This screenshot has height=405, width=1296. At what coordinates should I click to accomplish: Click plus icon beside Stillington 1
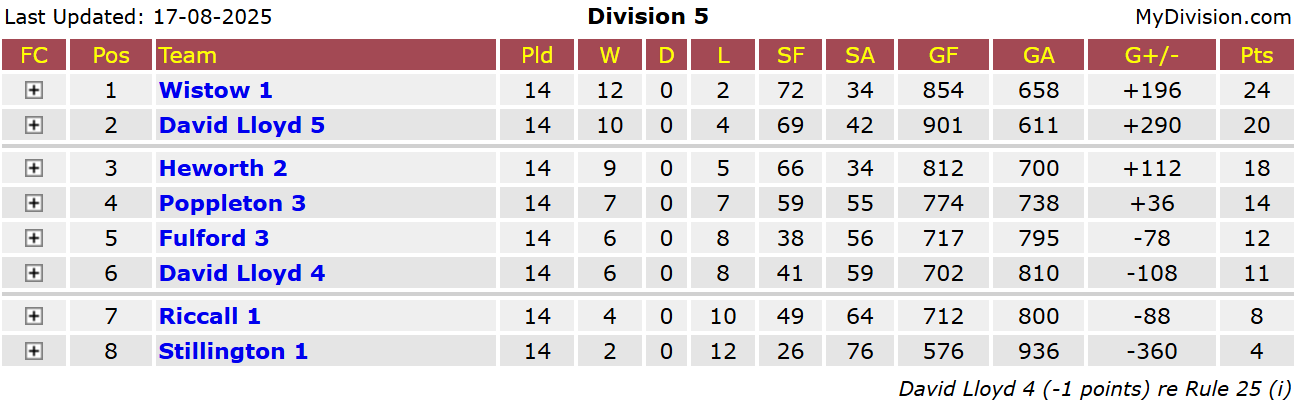coord(34,351)
